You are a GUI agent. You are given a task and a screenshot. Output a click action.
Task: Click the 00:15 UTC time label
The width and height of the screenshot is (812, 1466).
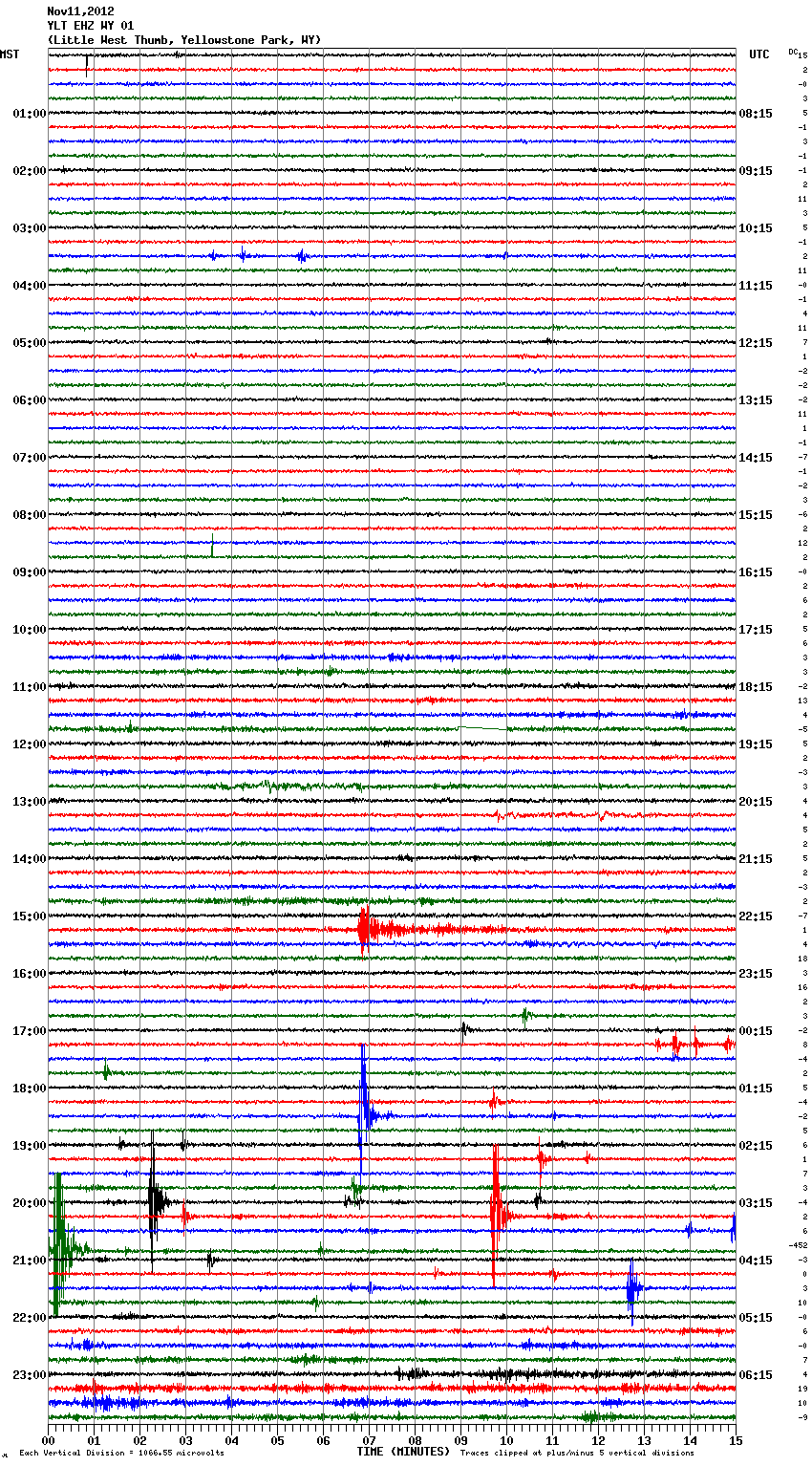[x=756, y=1031]
